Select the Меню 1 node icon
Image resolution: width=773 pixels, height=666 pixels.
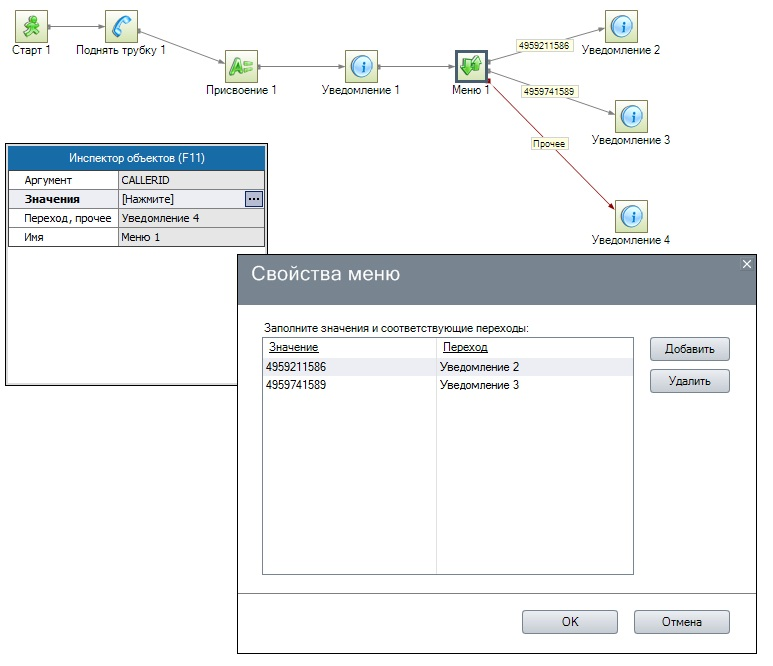[x=471, y=67]
